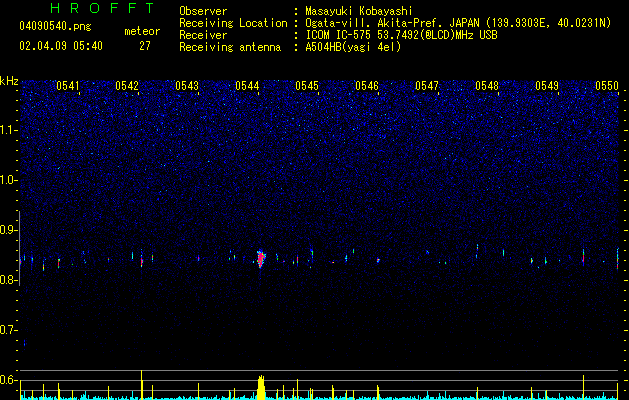The height and width of the screenshot is (400, 629).
Task: Click the 0.8 kHz axis label
Action: 8,280
